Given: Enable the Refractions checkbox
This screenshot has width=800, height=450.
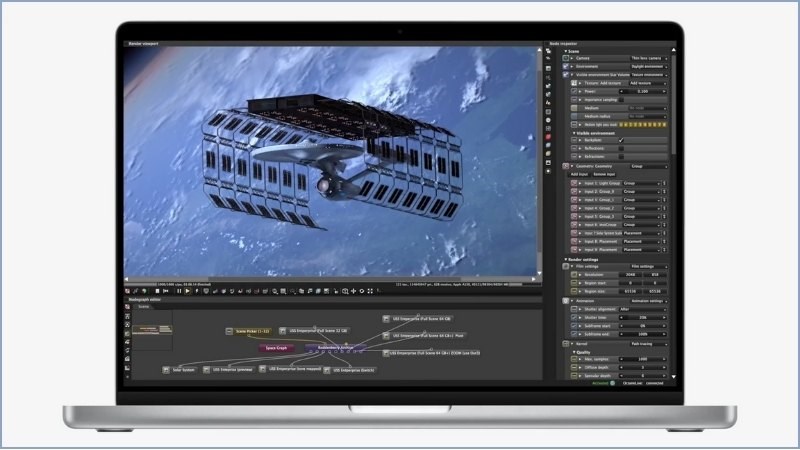Looking at the screenshot, I should click(621, 157).
